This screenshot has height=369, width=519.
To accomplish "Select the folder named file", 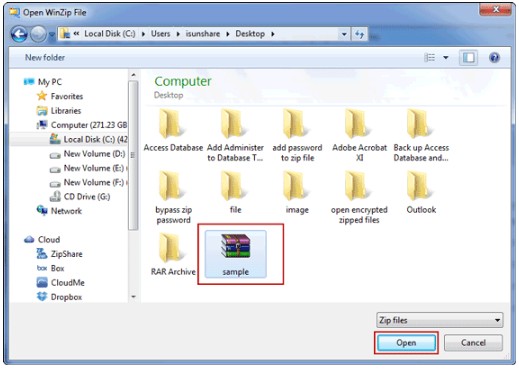I will 235,192.
